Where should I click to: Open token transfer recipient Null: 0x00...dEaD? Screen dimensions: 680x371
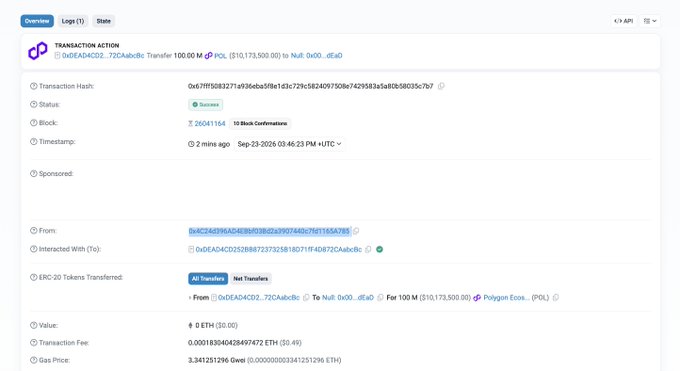348,298
